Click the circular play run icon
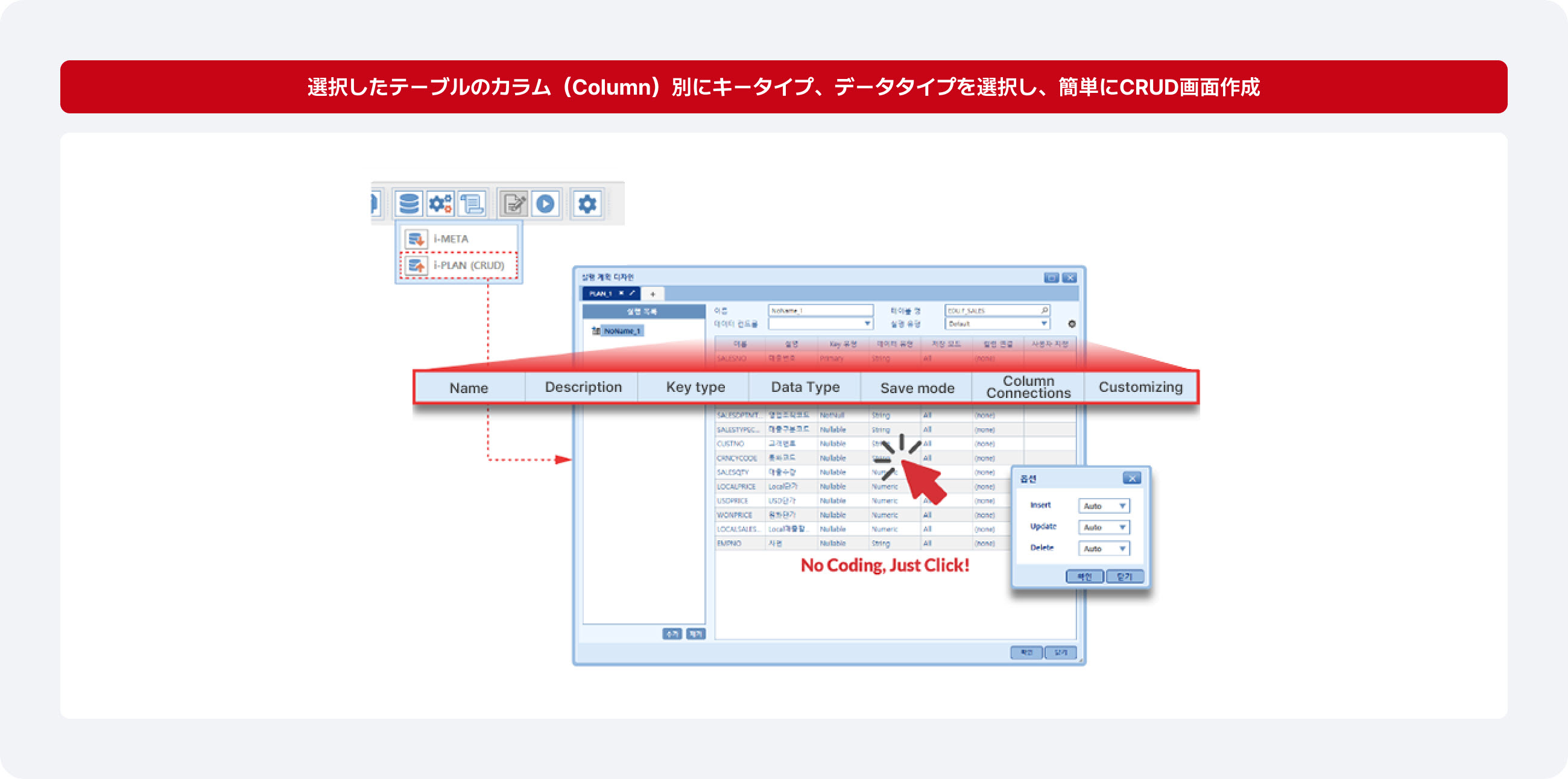Image resolution: width=1568 pixels, height=779 pixels. [545, 204]
